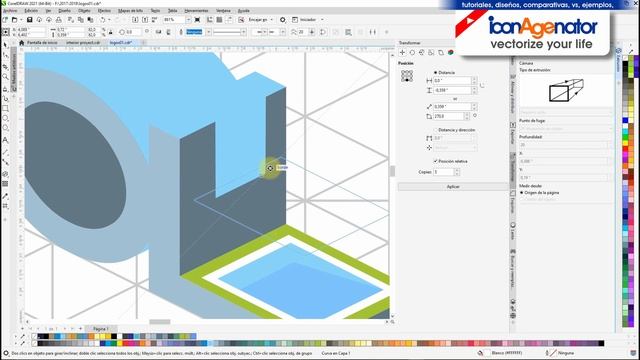Click the Options gear icon in toolbar

pos(282,20)
